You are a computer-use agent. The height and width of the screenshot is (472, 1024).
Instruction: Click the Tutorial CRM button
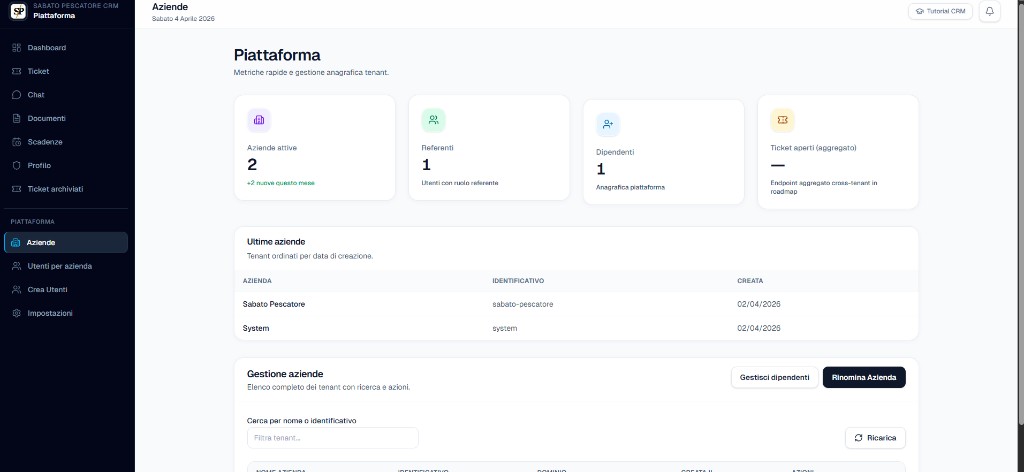tap(940, 12)
